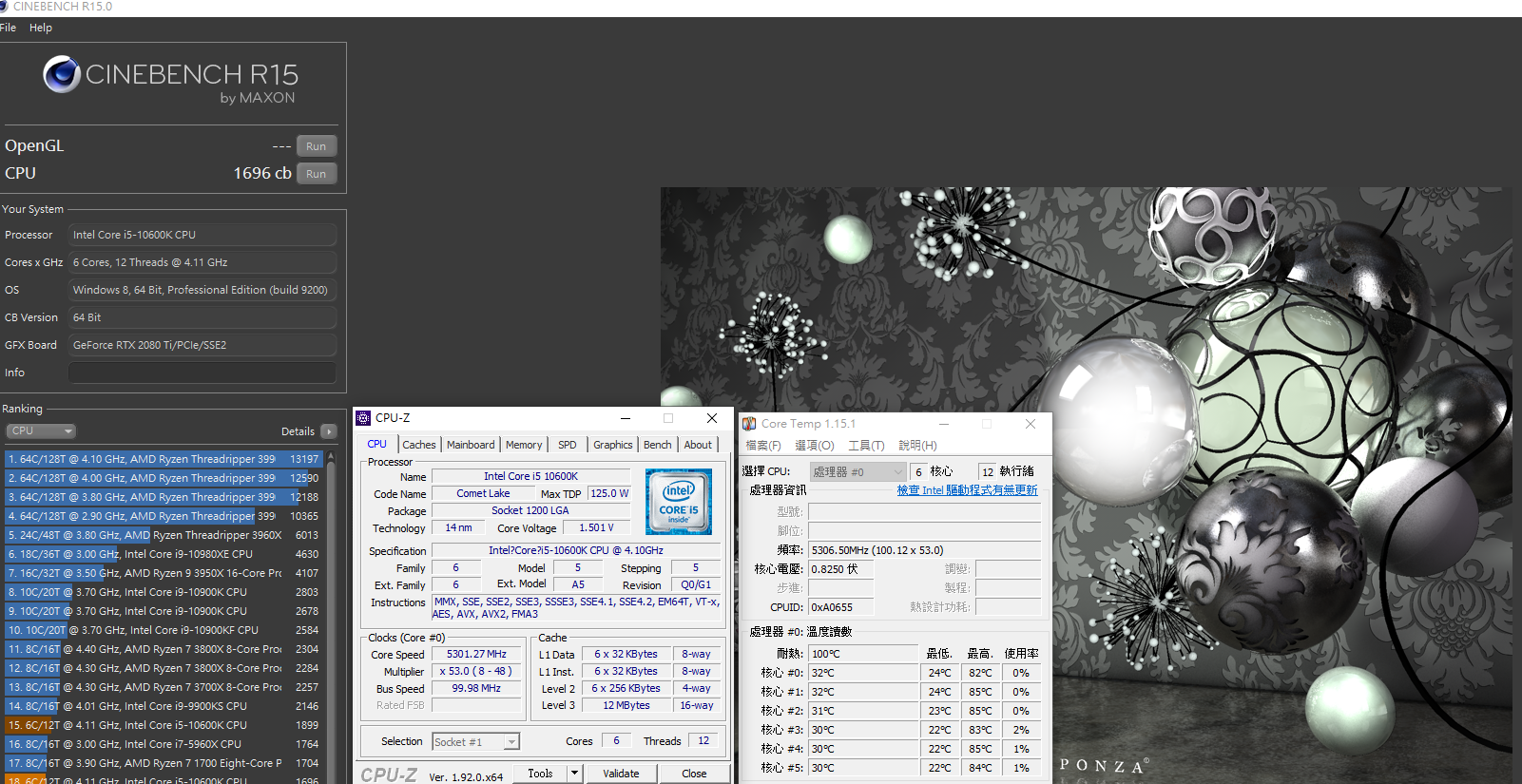Open Core Temp 選項(O) menu
The height and width of the screenshot is (784, 1522).
click(815, 446)
